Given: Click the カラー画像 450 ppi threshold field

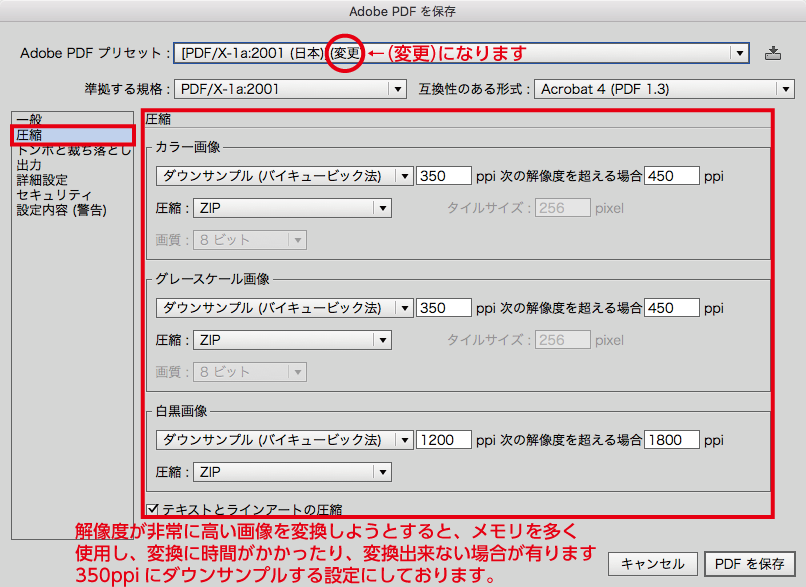Looking at the screenshot, I should pyautogui.click(x=671, y=176).
